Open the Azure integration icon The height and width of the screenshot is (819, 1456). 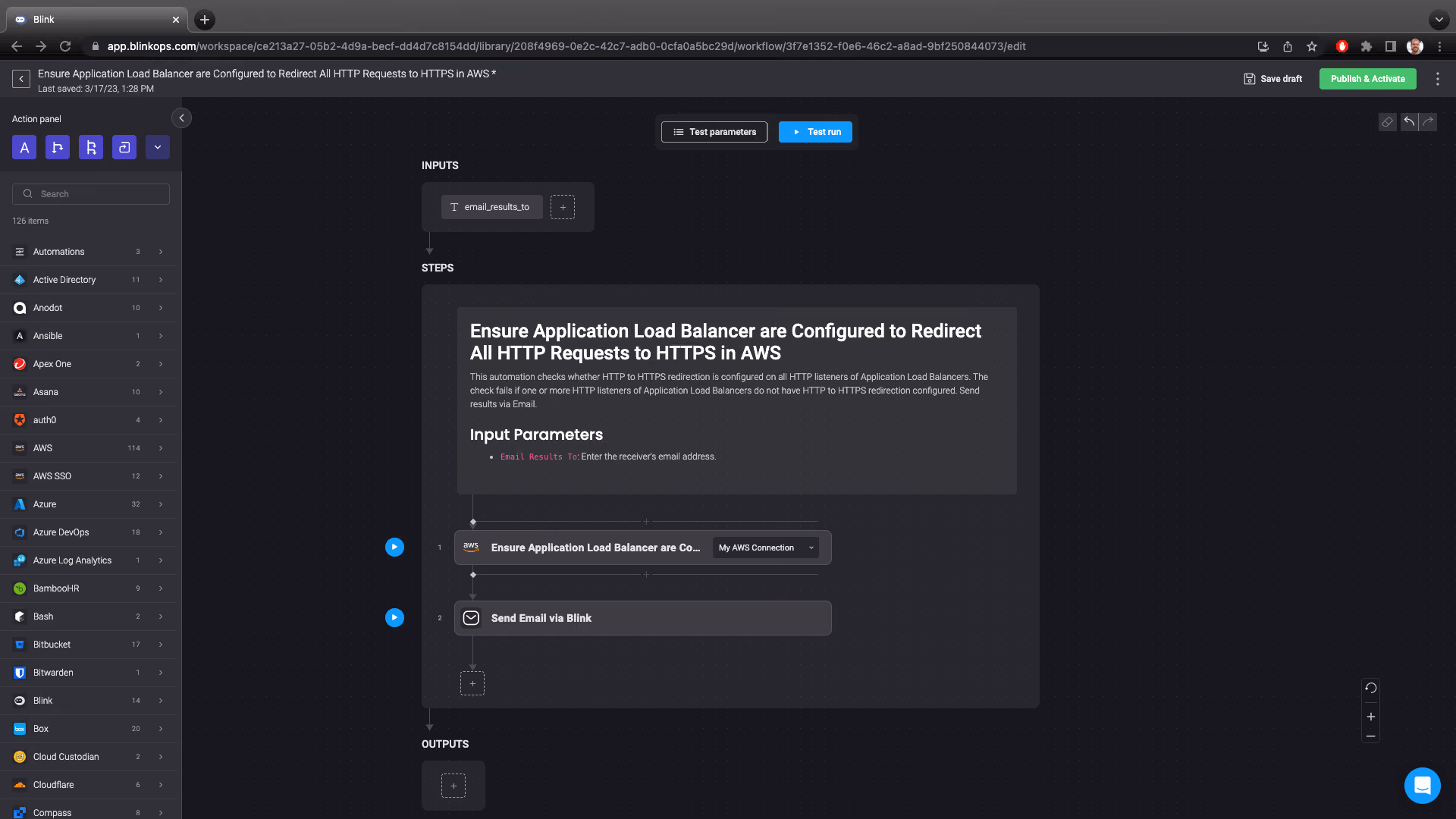click(20, 504)
